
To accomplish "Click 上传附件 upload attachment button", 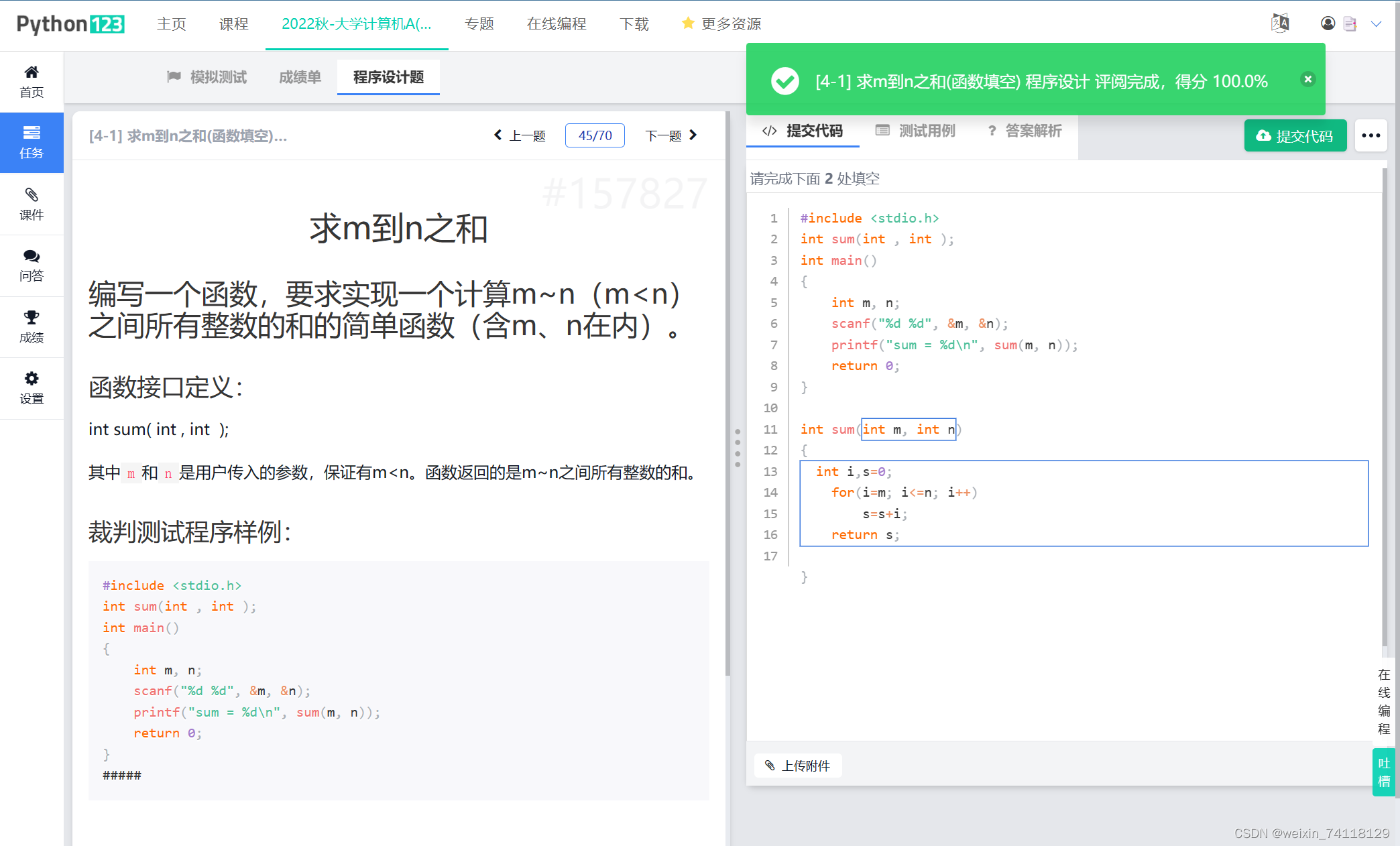I will [x=798, y=766].
